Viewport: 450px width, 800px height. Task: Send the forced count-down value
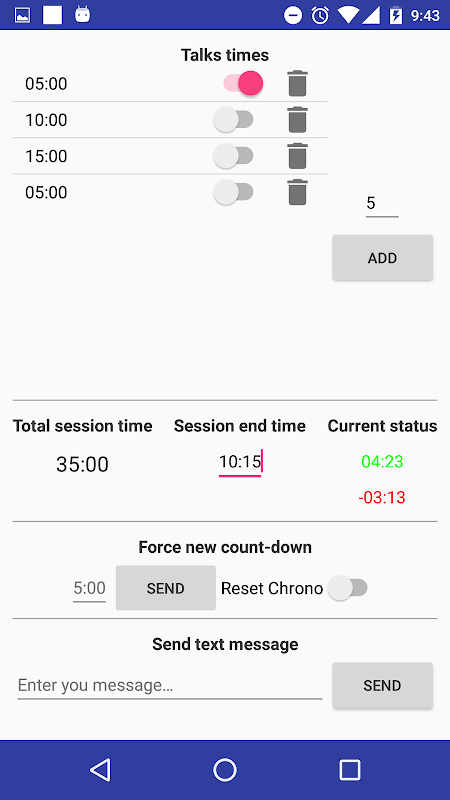[166, 588]
